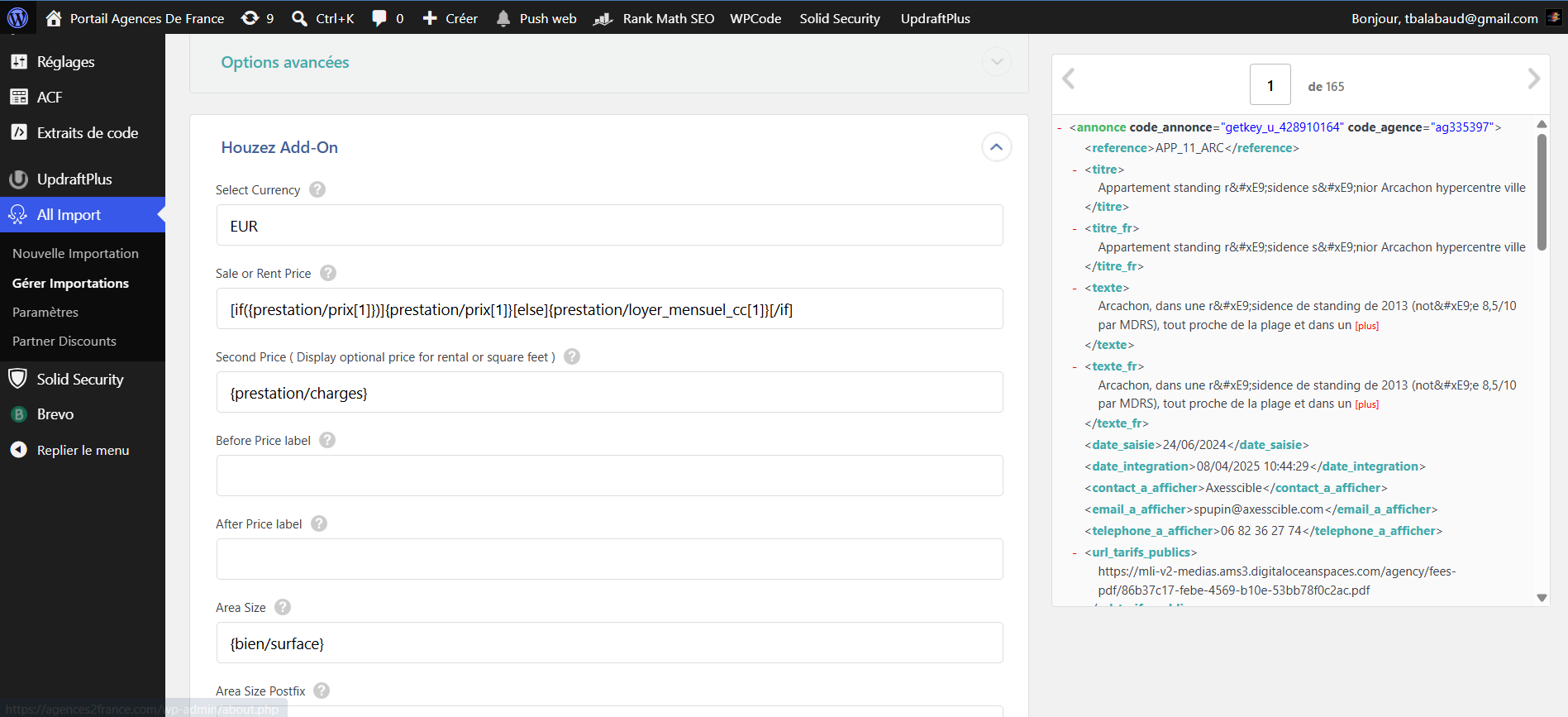The width and height of the screenshot is (1568, 717).
Task: Click the telephone_a_afficher value 06 82 36 27 74
Action: point(1261,531)
